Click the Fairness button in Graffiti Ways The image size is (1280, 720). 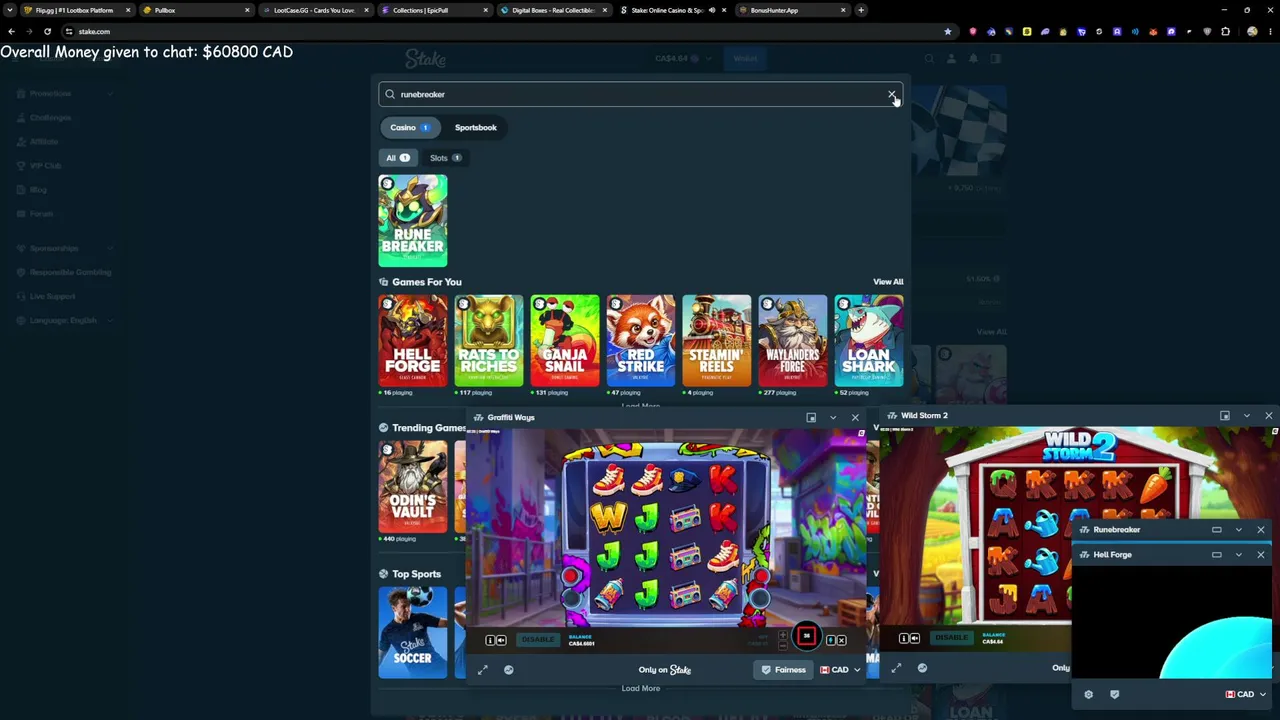(x=784, y=670)
